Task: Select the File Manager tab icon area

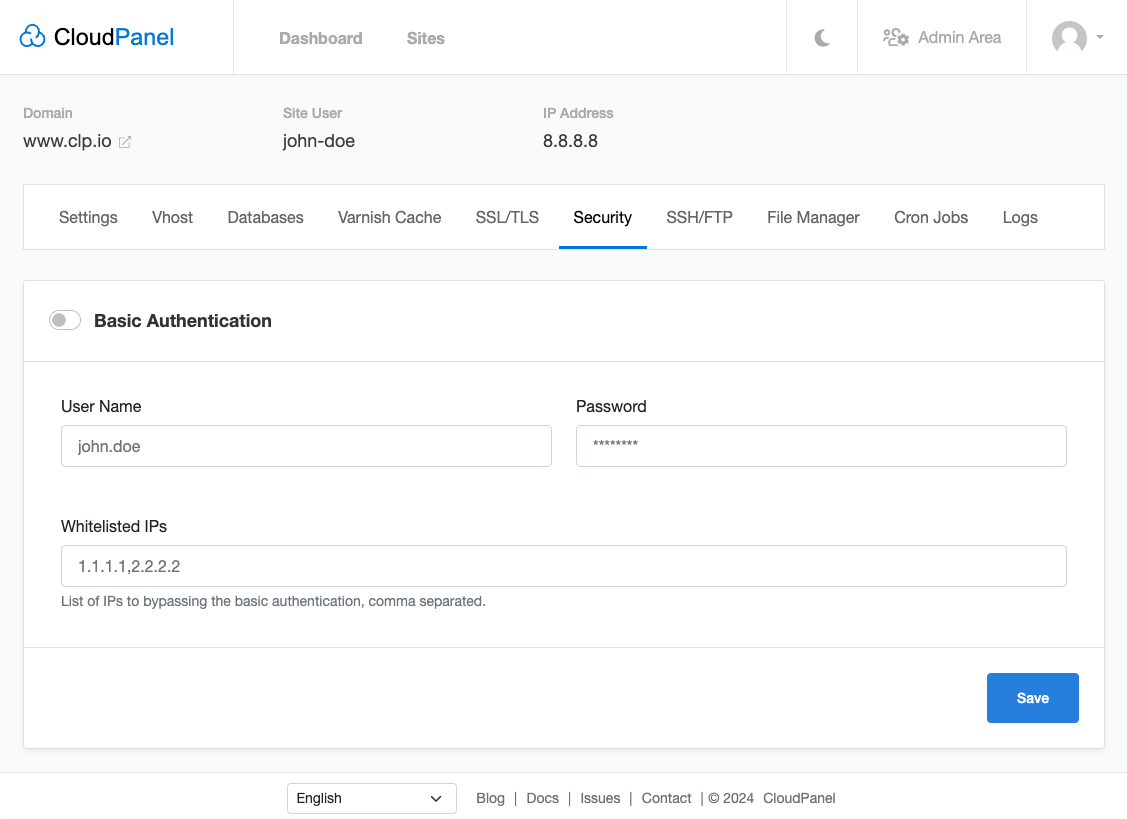Action: click(x=813, y=217)
